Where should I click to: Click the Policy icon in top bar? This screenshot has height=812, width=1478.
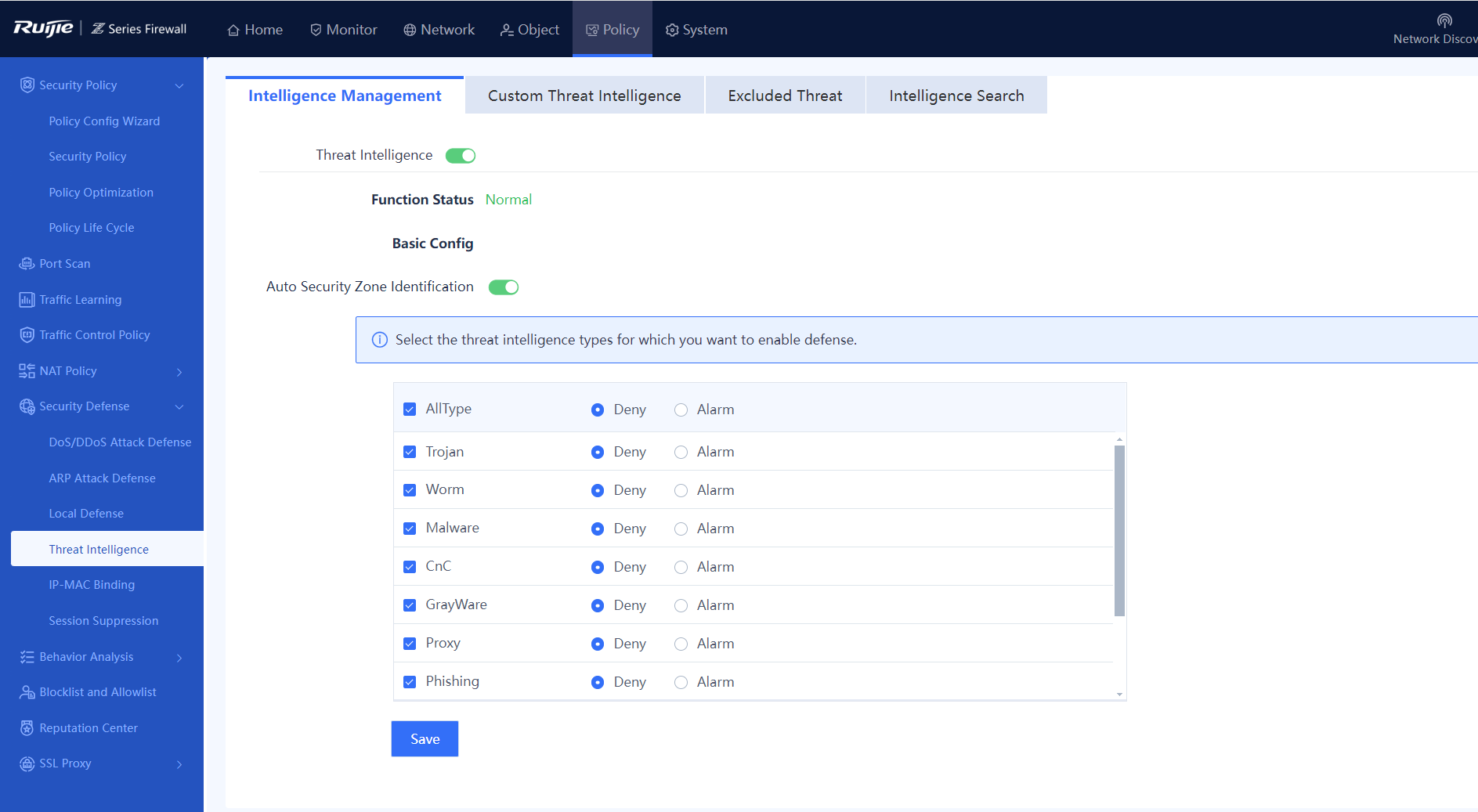coord(592,30)
